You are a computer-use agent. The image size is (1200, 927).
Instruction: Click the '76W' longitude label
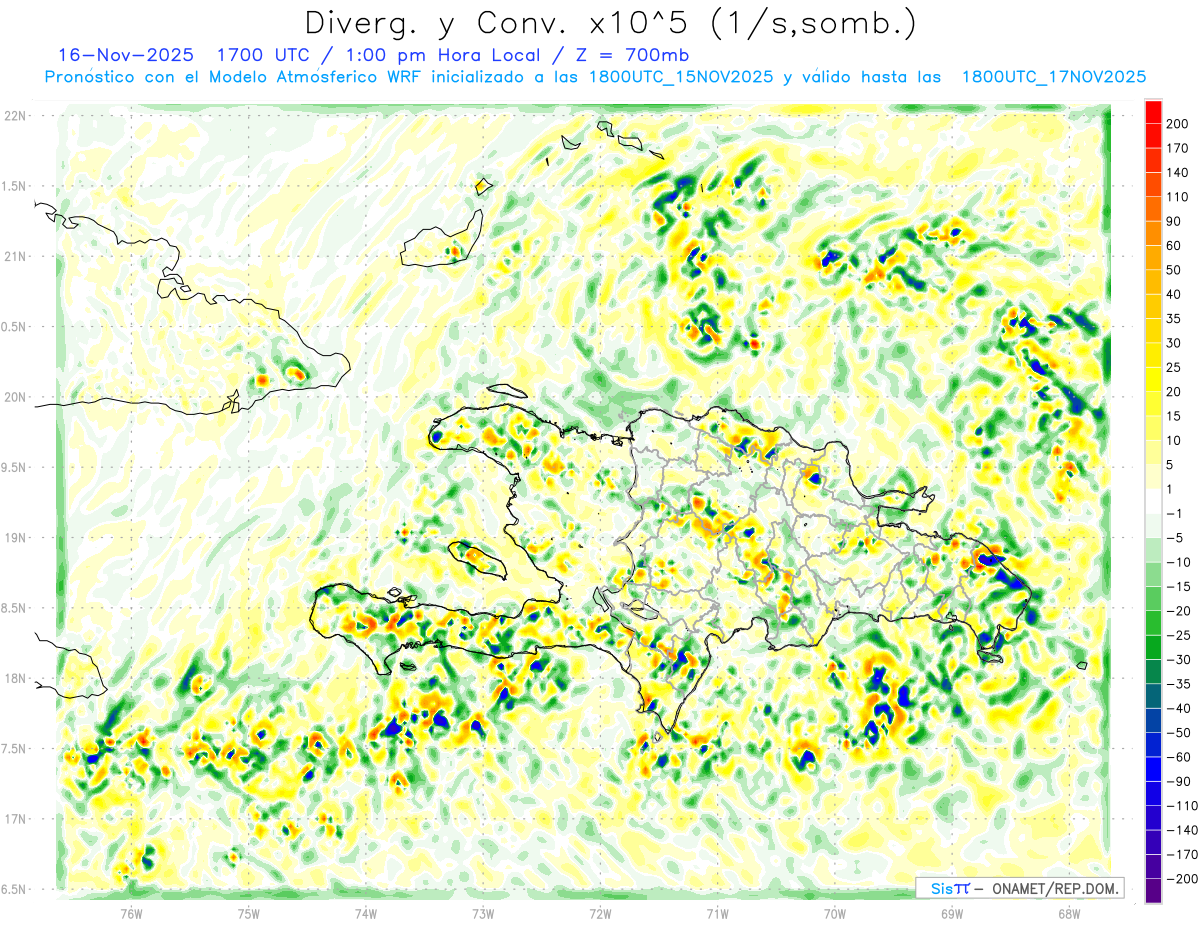pyautogui.click(x=131, y=914)
